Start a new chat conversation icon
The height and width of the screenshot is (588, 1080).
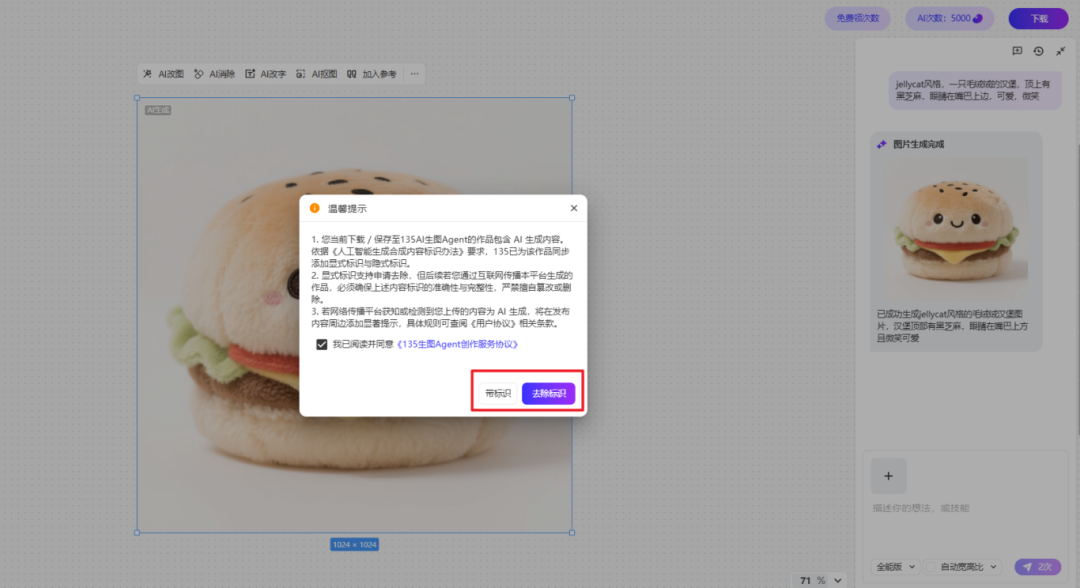(1017, 51)
